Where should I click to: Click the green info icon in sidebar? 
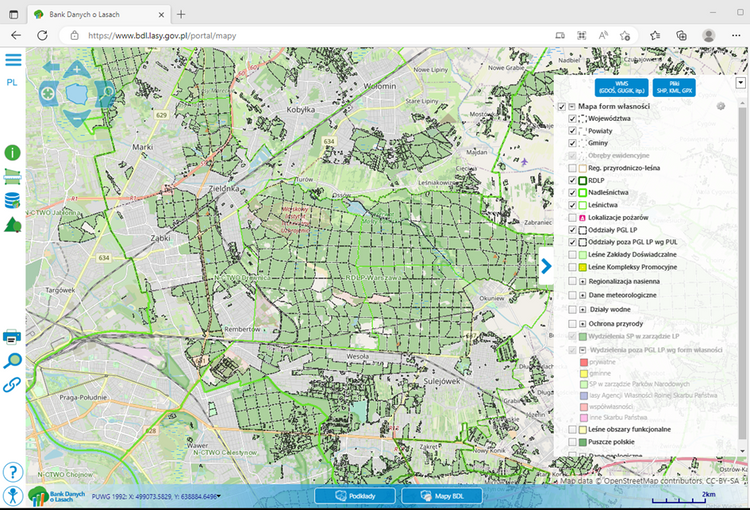[x=13, y=153]
